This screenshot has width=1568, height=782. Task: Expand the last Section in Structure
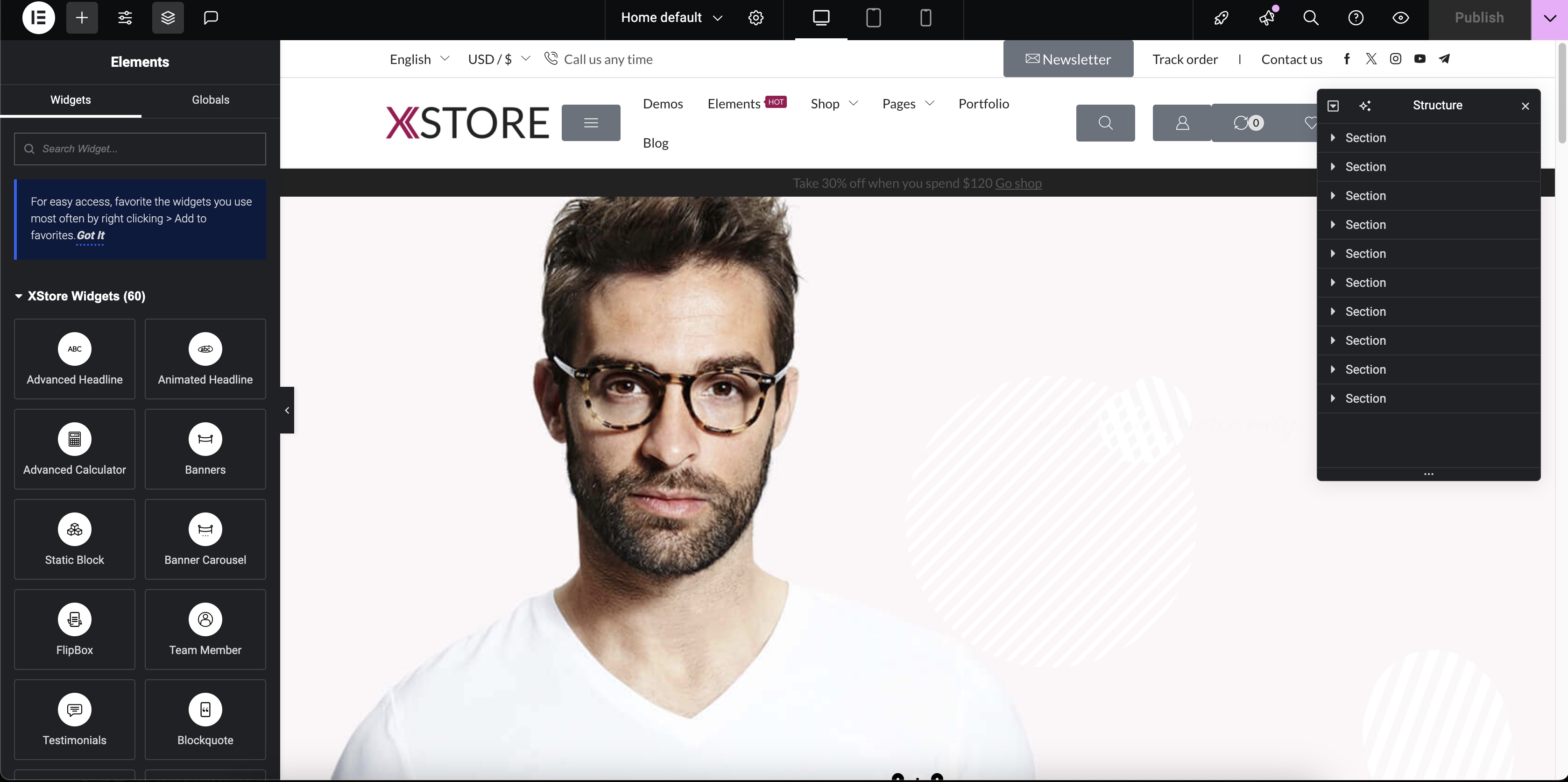coord(1333,398)
